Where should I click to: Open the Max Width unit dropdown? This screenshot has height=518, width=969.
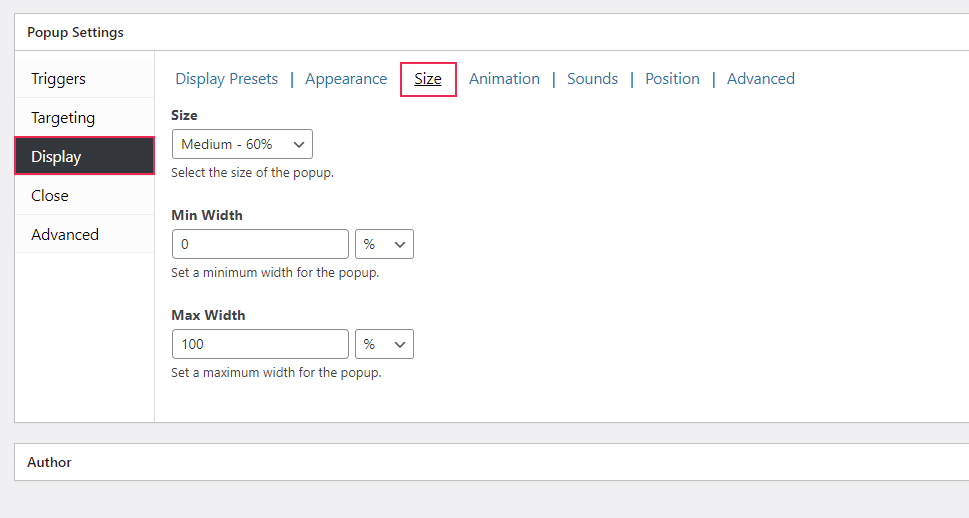tap(384, 344)
